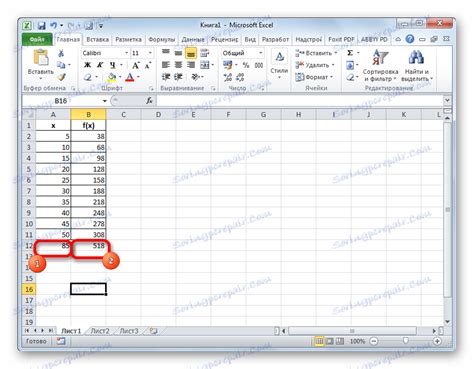Click the Increase Font Size icon
This screenshot has width=474, height=369.
click(135, 65)
